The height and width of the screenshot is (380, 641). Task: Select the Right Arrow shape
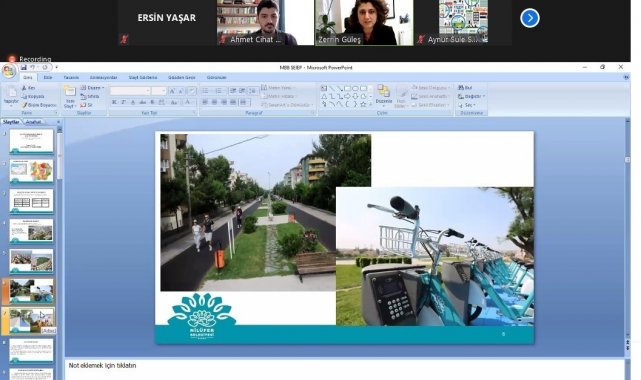click(347, 96)
